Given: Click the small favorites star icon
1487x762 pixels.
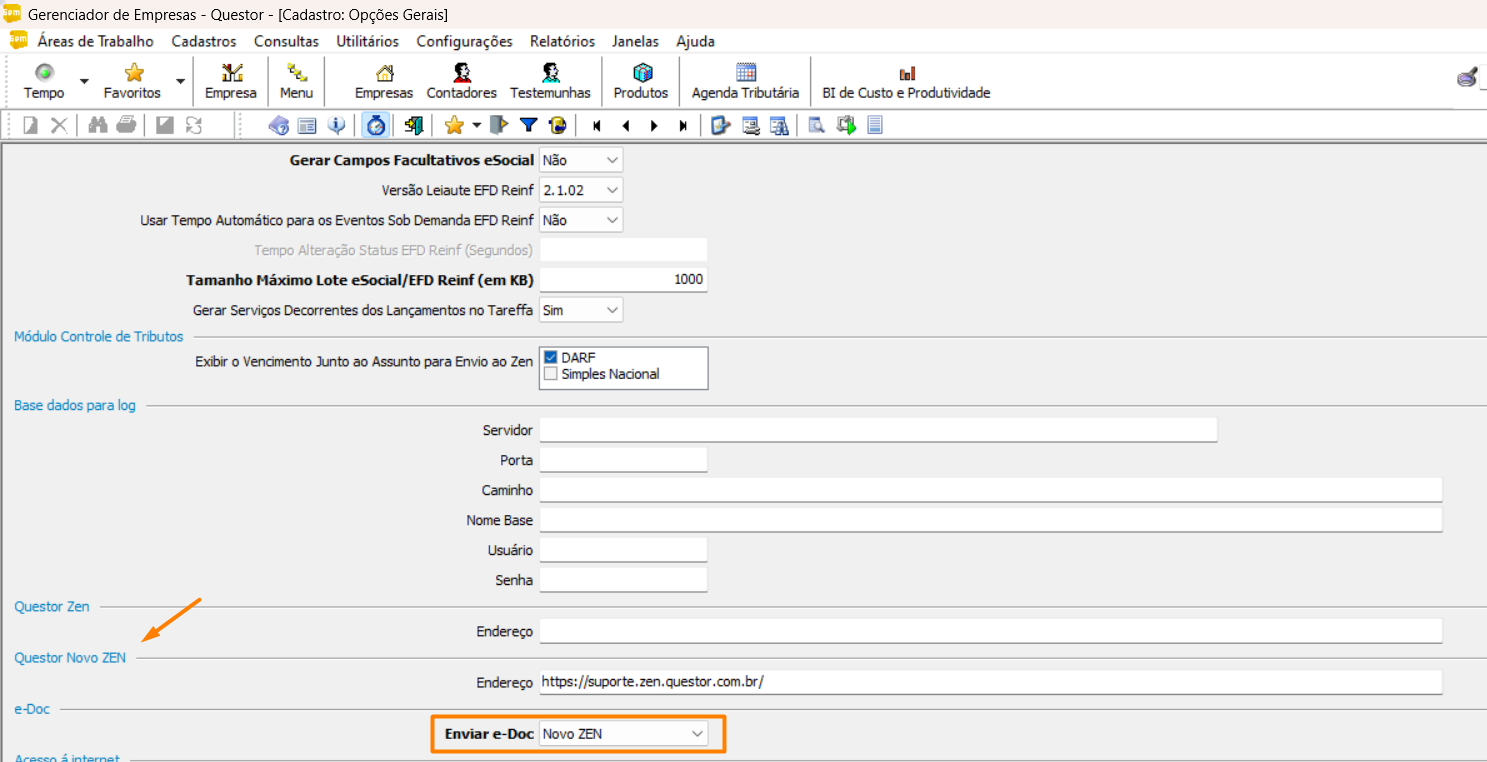Looking at the screenshot, I should point(454,125).
